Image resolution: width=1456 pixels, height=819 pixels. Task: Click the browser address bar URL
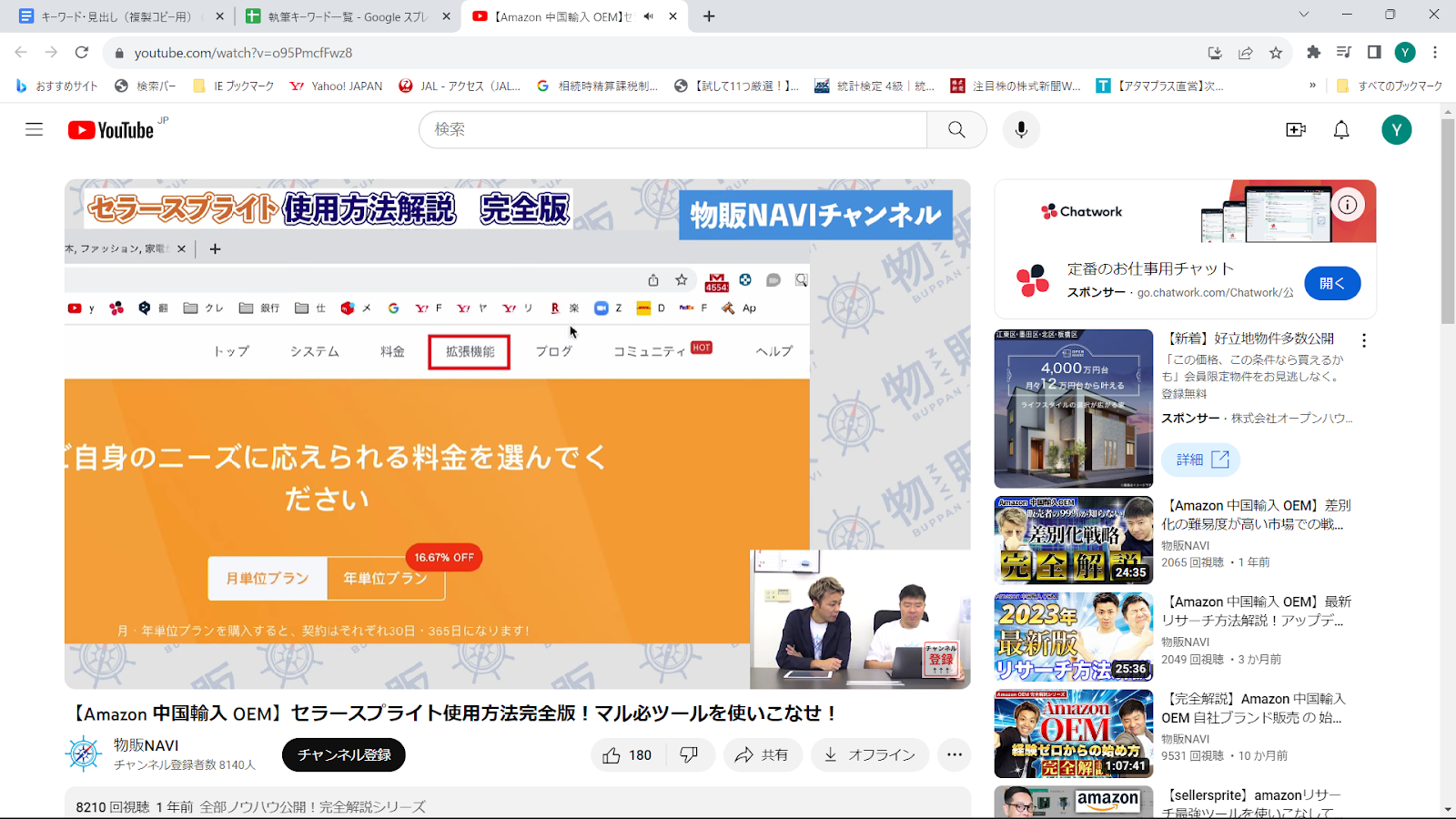tap(243, 53)
